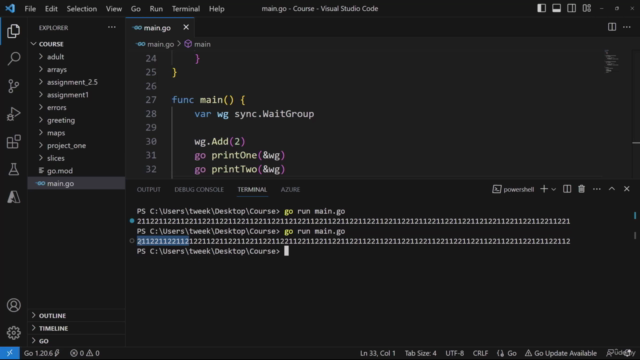The width and height of the screenshot is (640, 360).
Task: Open the Selection menu
Action: (x=82, y=9)
